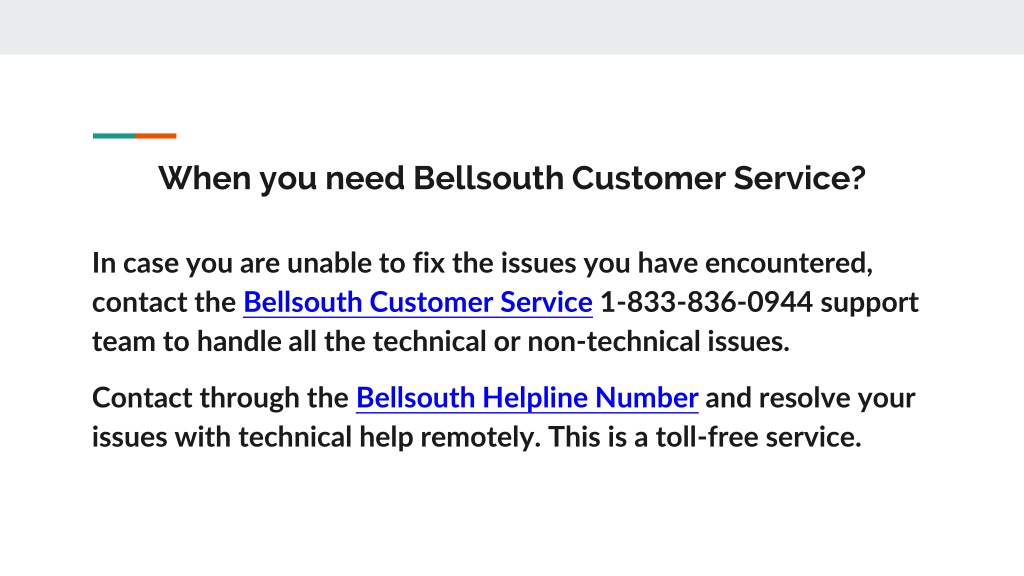
Task: Click the word 'Bellsouth' in the heading
Action: point(488,178)
